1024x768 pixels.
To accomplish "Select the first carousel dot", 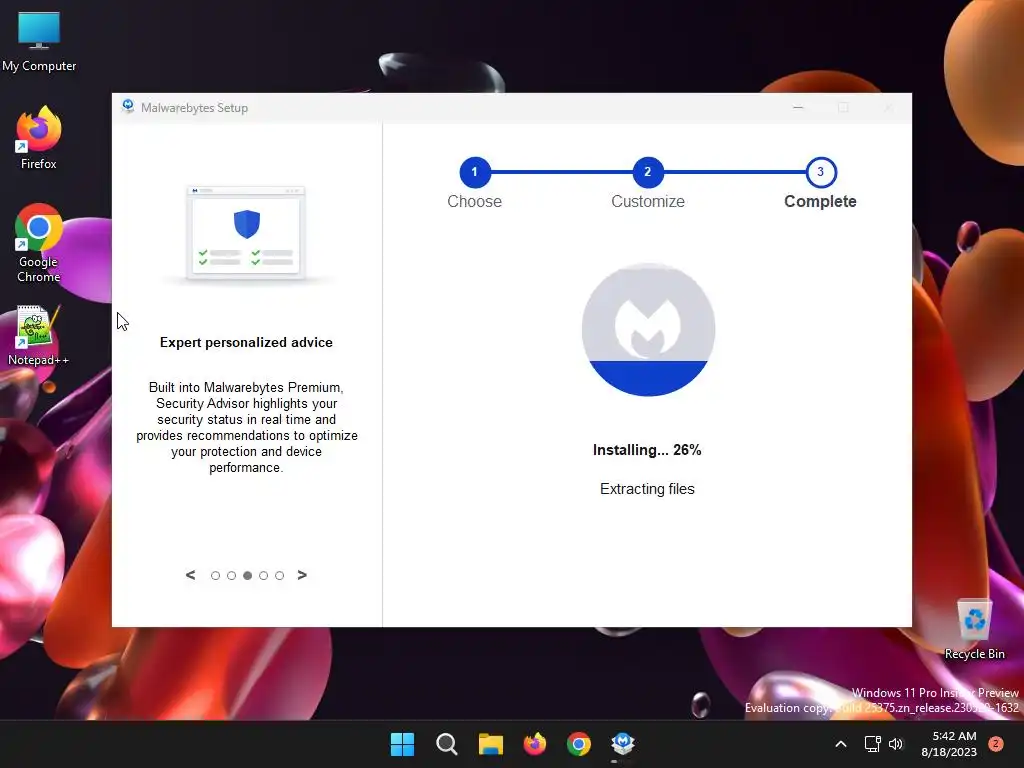I will (x=216, y=575).
